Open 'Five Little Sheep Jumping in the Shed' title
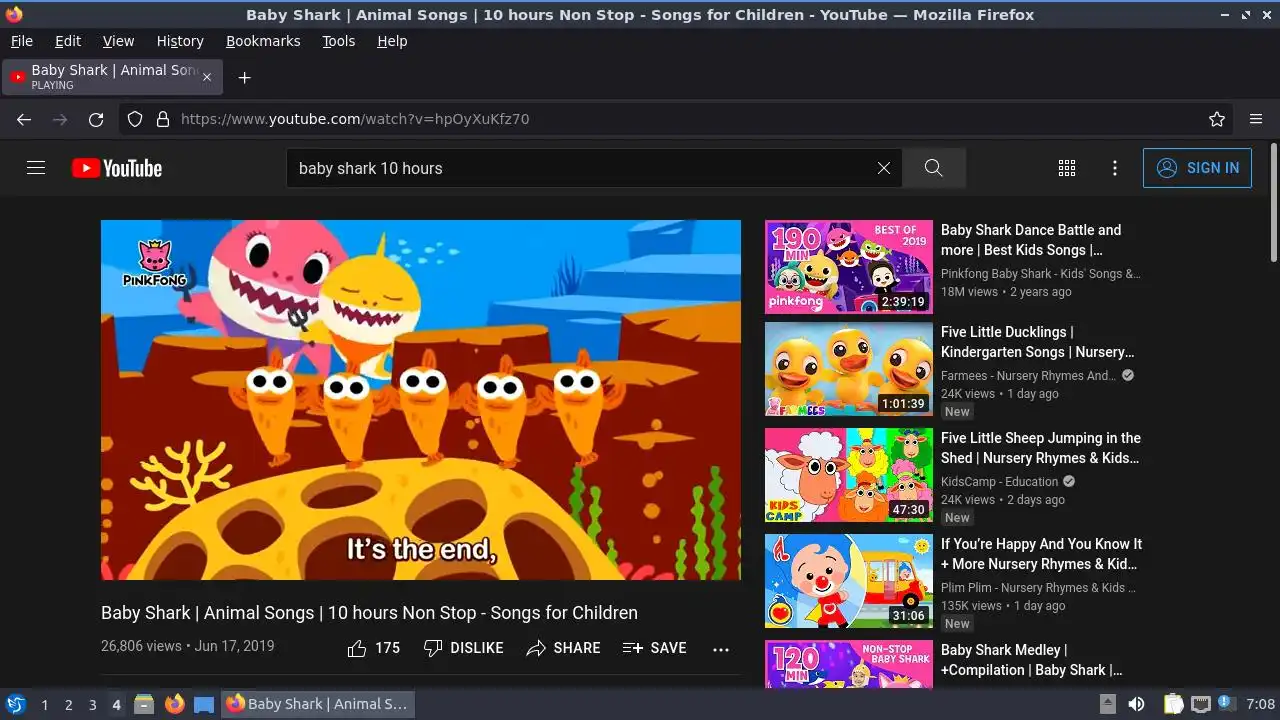Screen dimensions: 1280x720 click(1041, 448)
